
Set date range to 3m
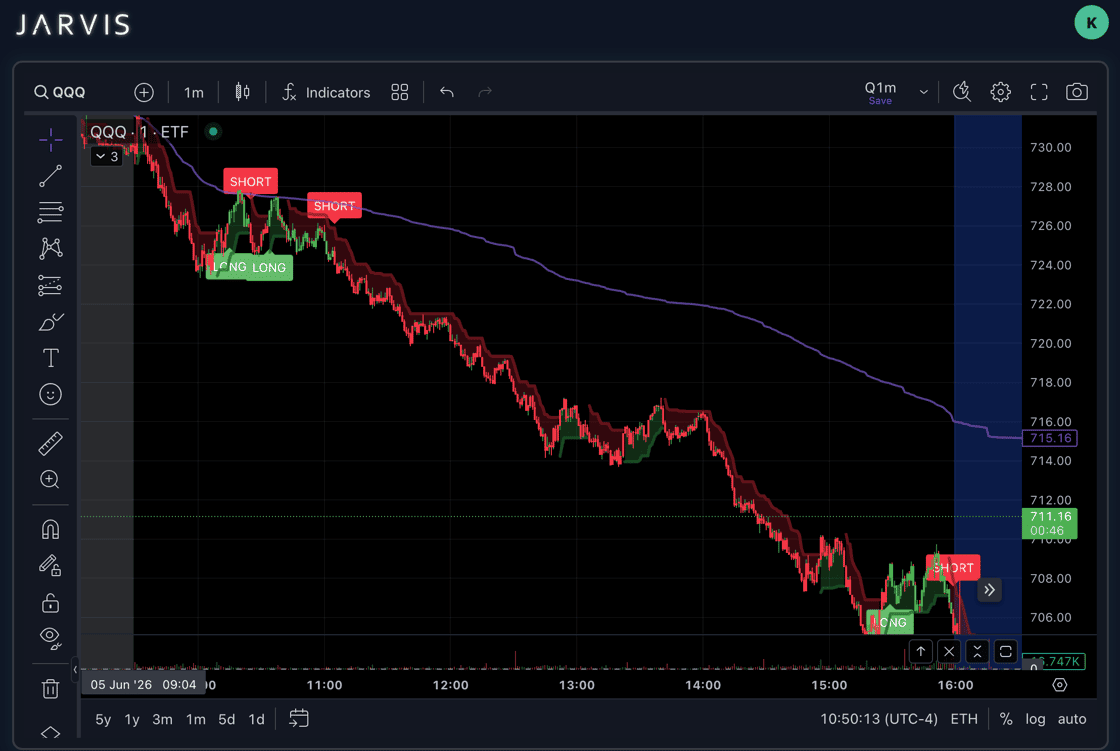[162, 720]
